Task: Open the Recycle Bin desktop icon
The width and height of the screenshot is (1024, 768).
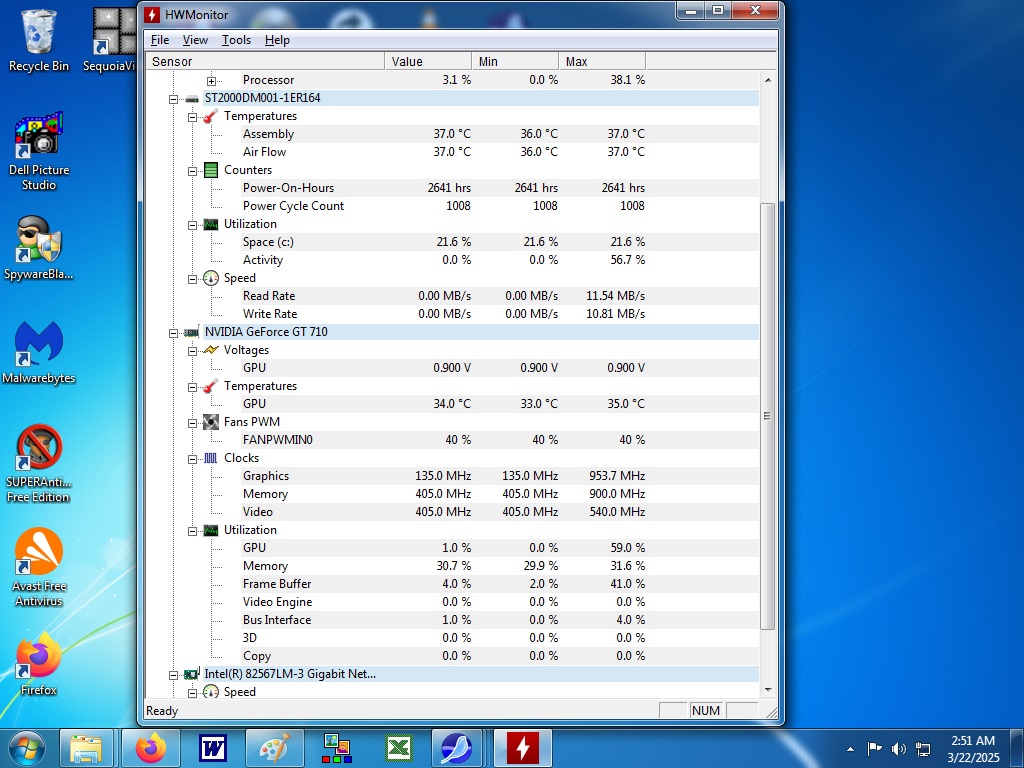Action: point(39,40)
